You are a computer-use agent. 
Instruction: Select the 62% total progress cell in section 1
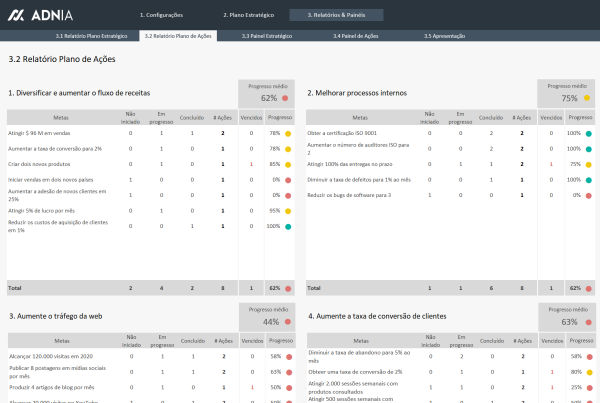point(273,288)
